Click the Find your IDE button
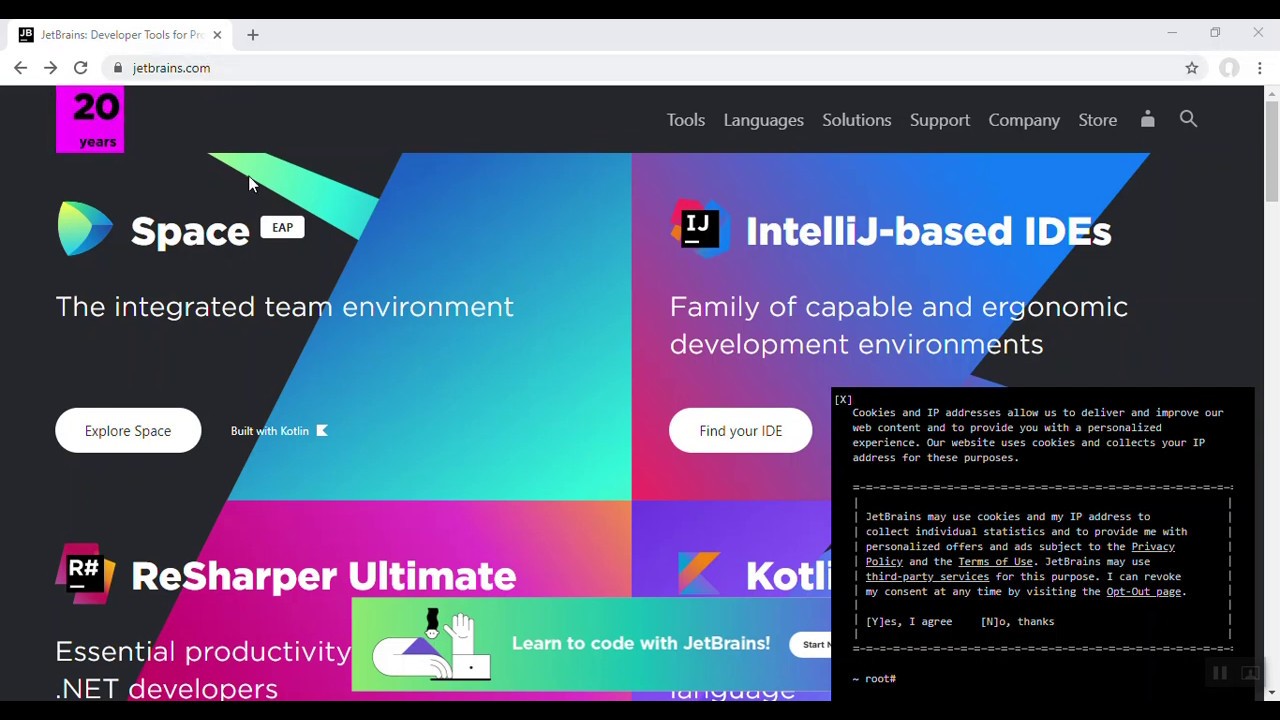Screen dimensions: 1280x720 (x=741, y=431)
